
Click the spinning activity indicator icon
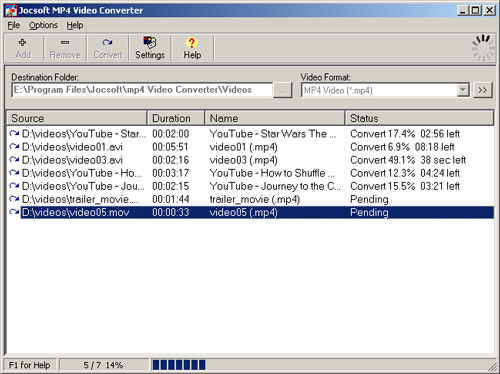tap(483, 49)
